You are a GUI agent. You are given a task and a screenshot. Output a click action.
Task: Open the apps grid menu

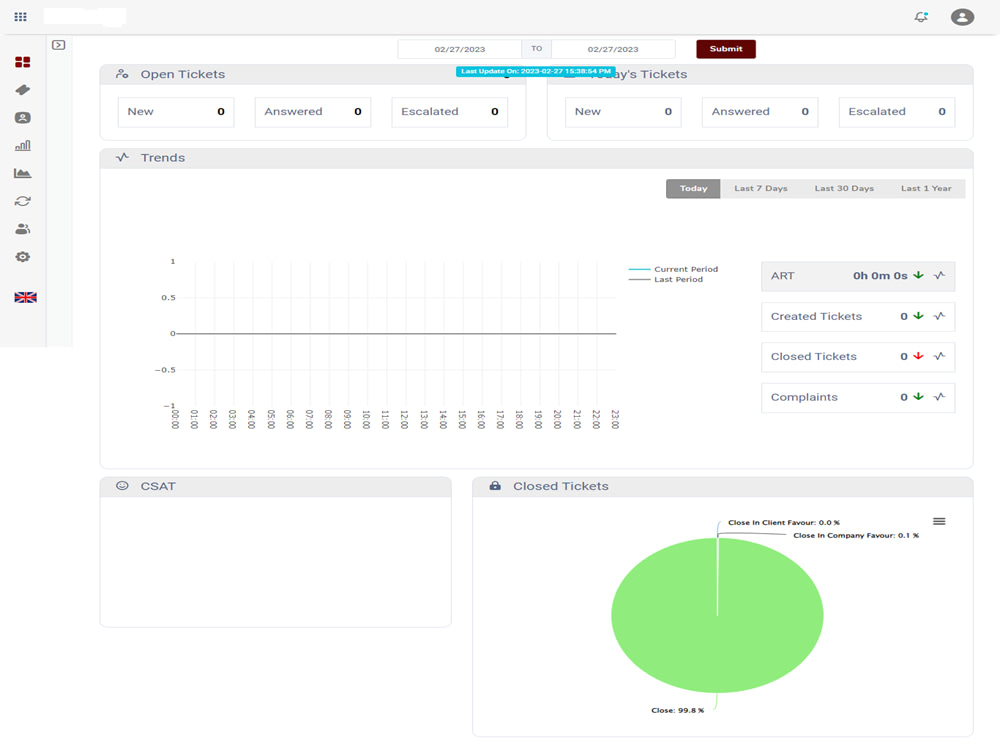click(20, 17)
